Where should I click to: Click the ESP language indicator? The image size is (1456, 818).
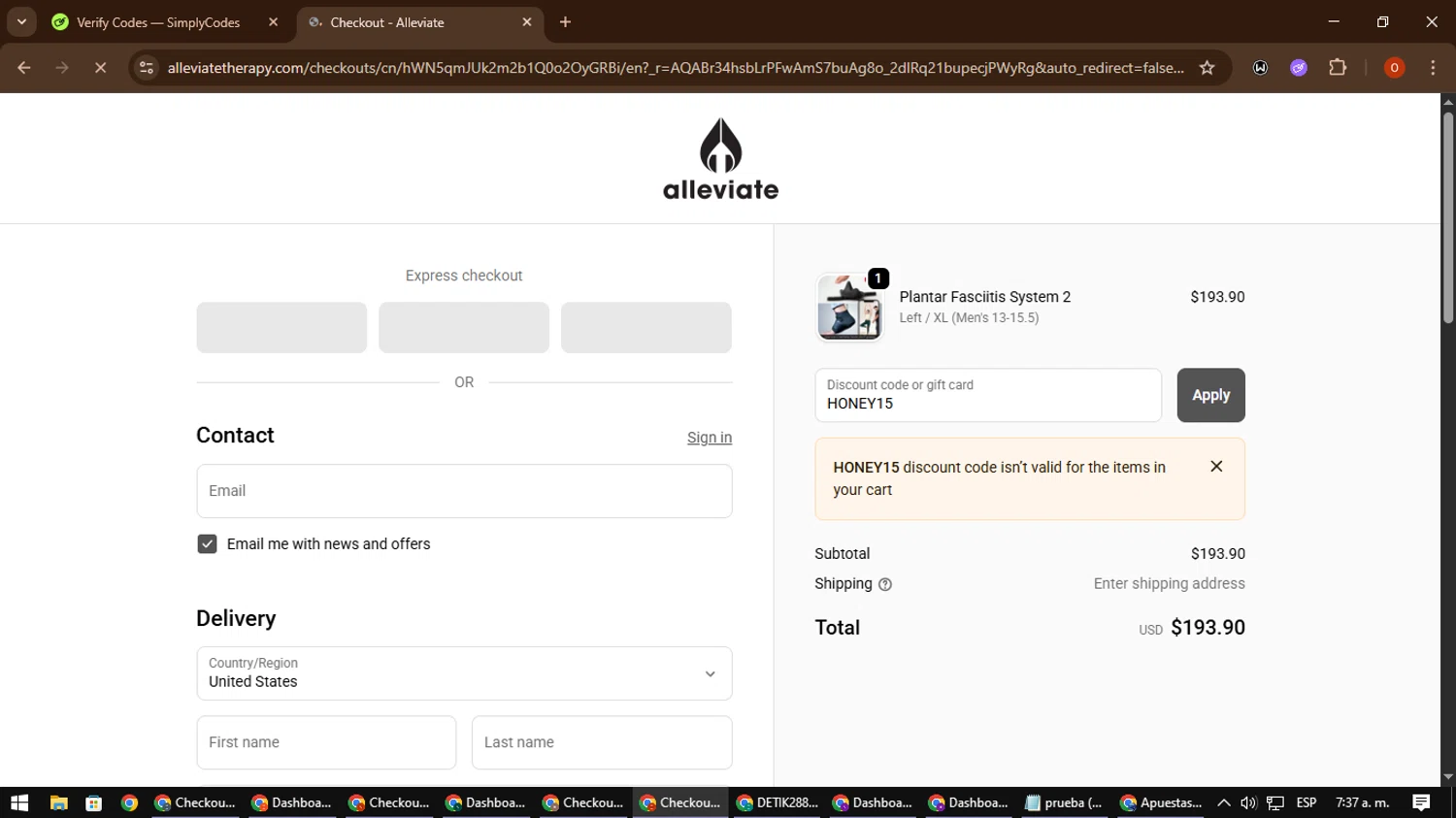pyautogui.click(x=1307, y=802)
